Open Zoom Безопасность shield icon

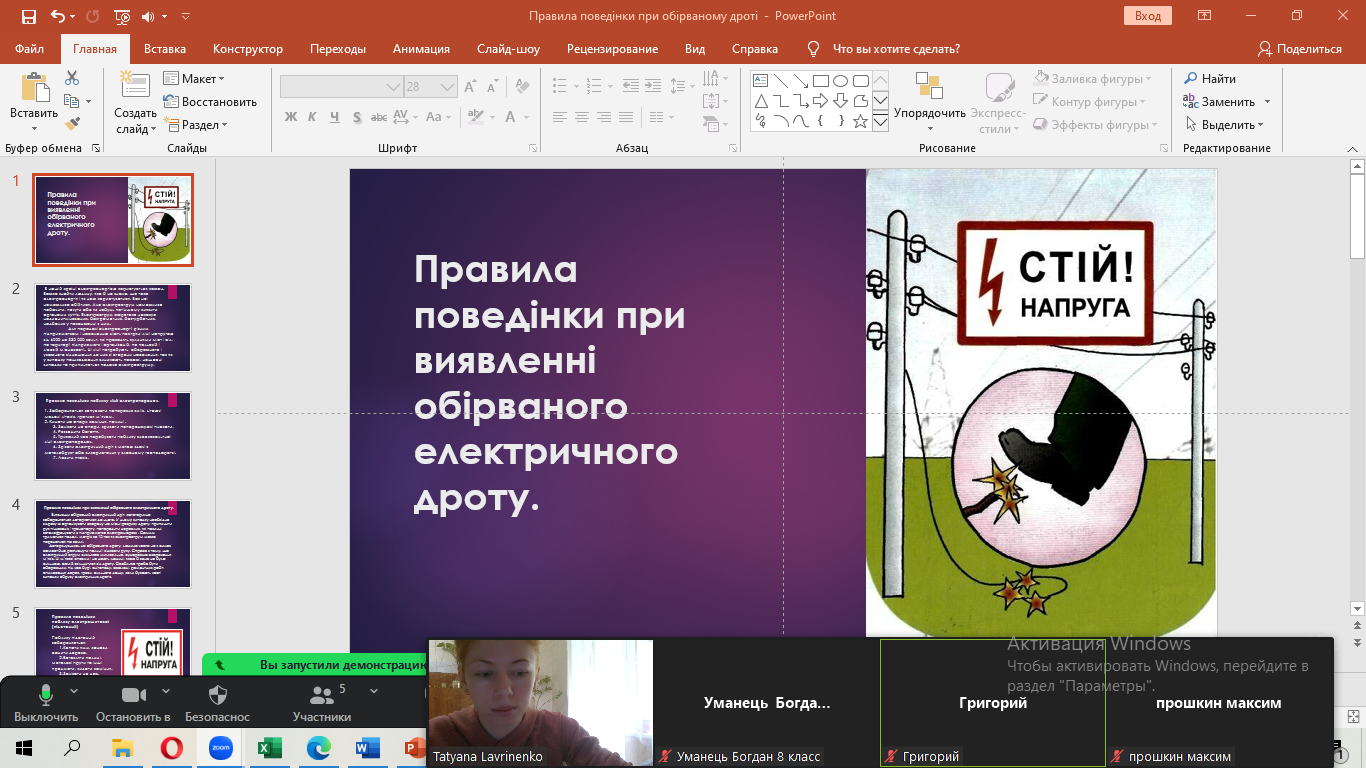coord(218,694)
